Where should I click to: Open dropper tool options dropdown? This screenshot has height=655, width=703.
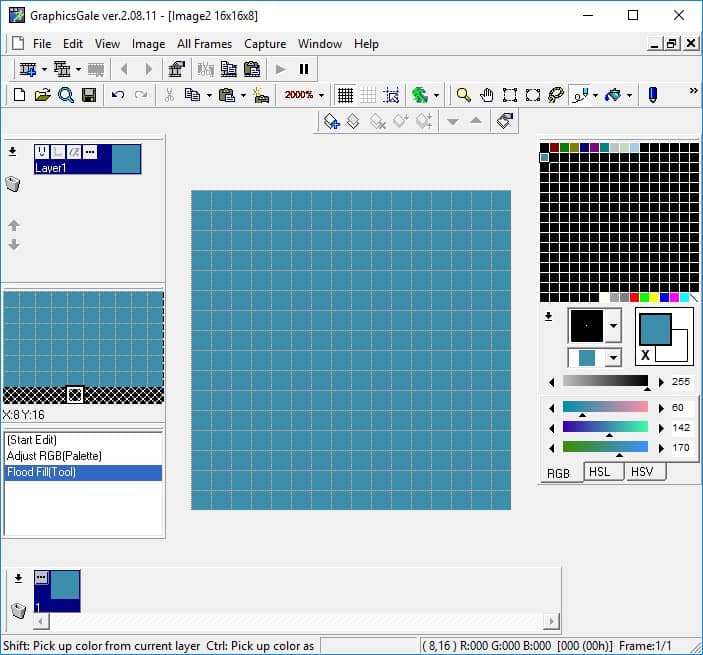point(595,95)
